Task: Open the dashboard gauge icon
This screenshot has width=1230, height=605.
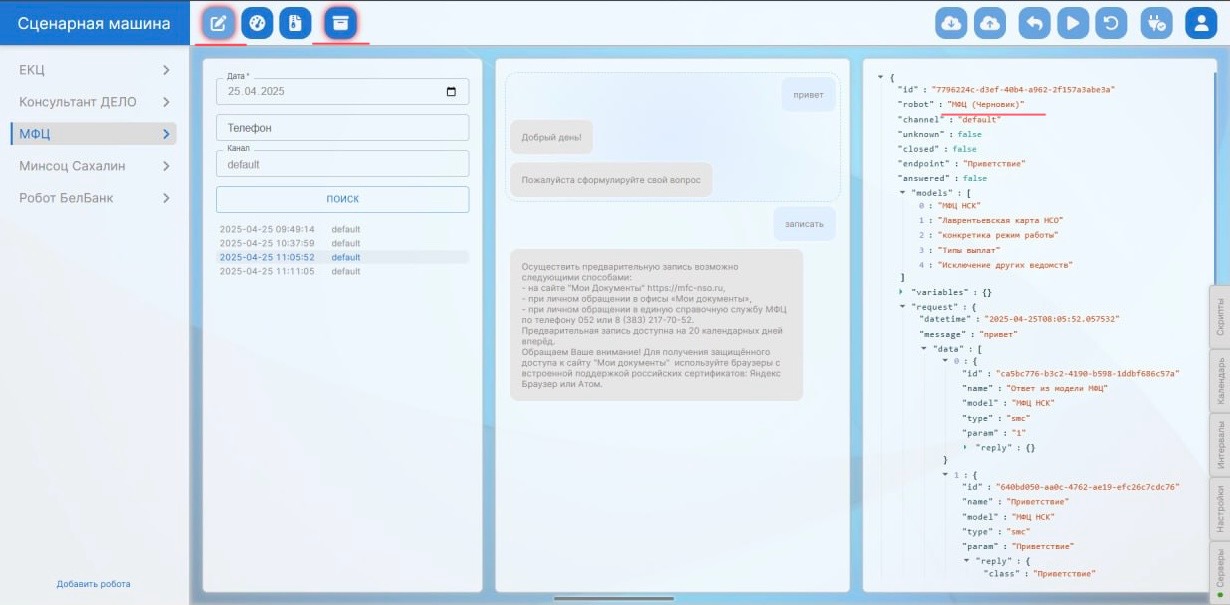Action: coord(257,23)
